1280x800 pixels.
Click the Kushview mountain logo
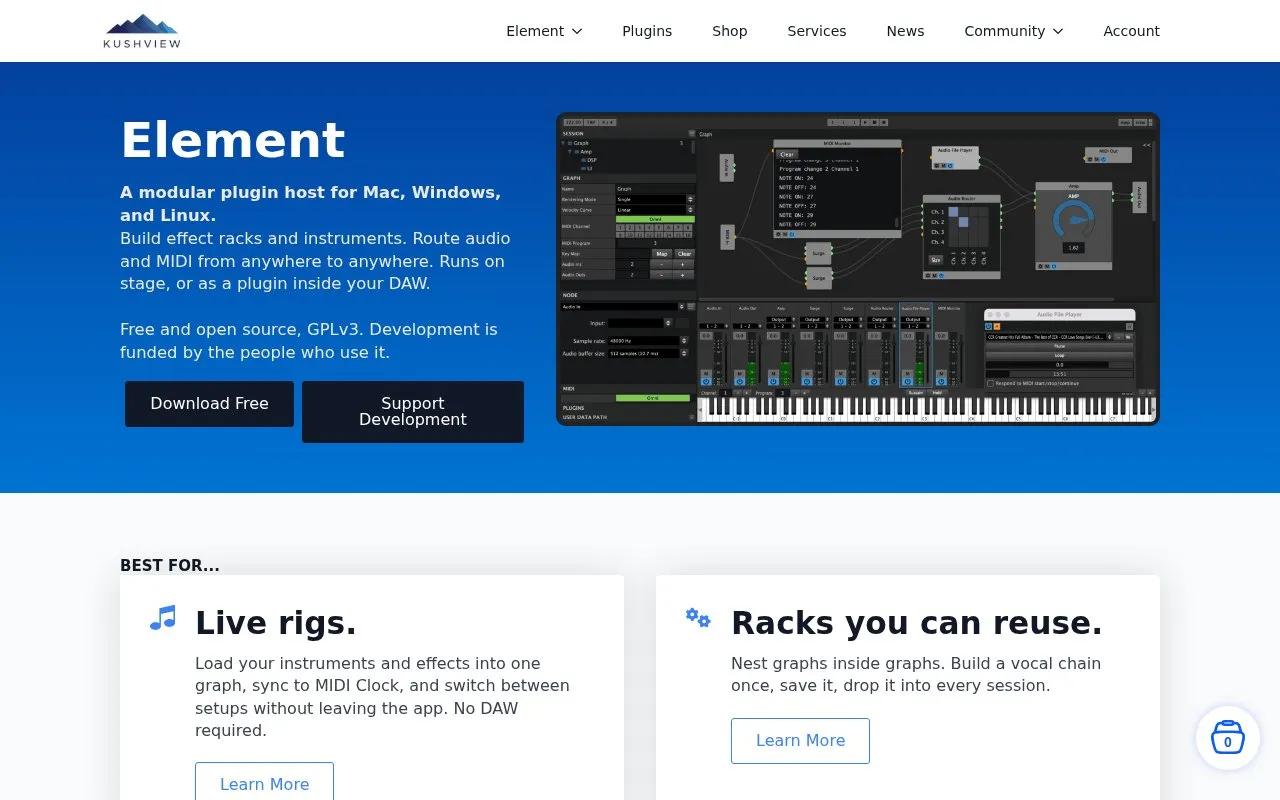click(x=142, y=31)
